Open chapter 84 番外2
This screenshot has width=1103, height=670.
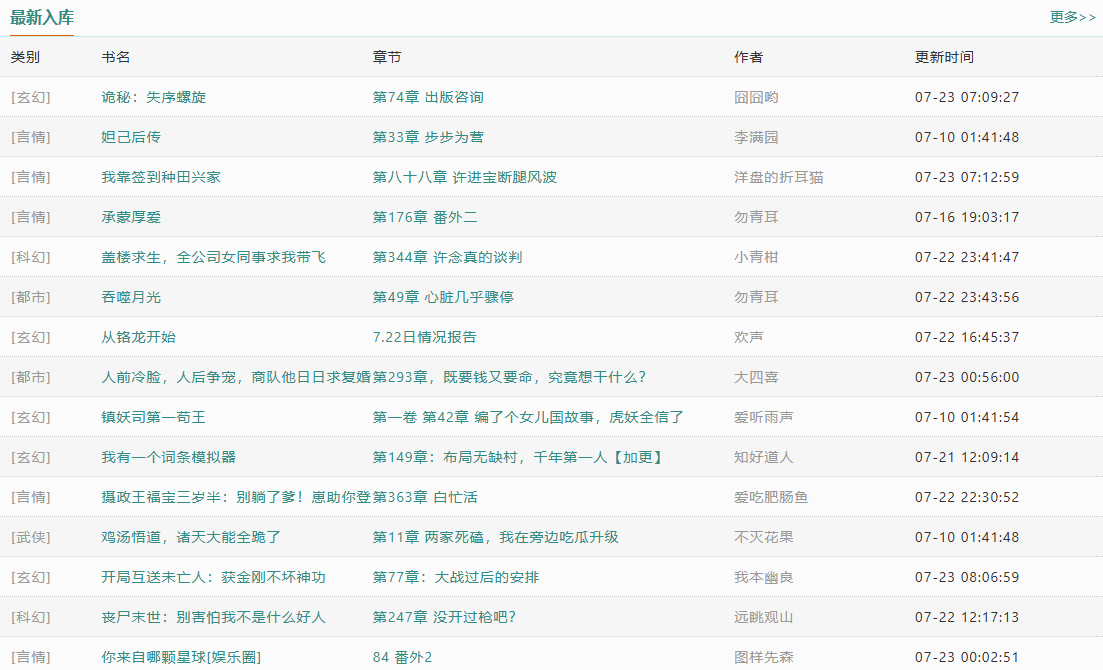pos(402,659)
